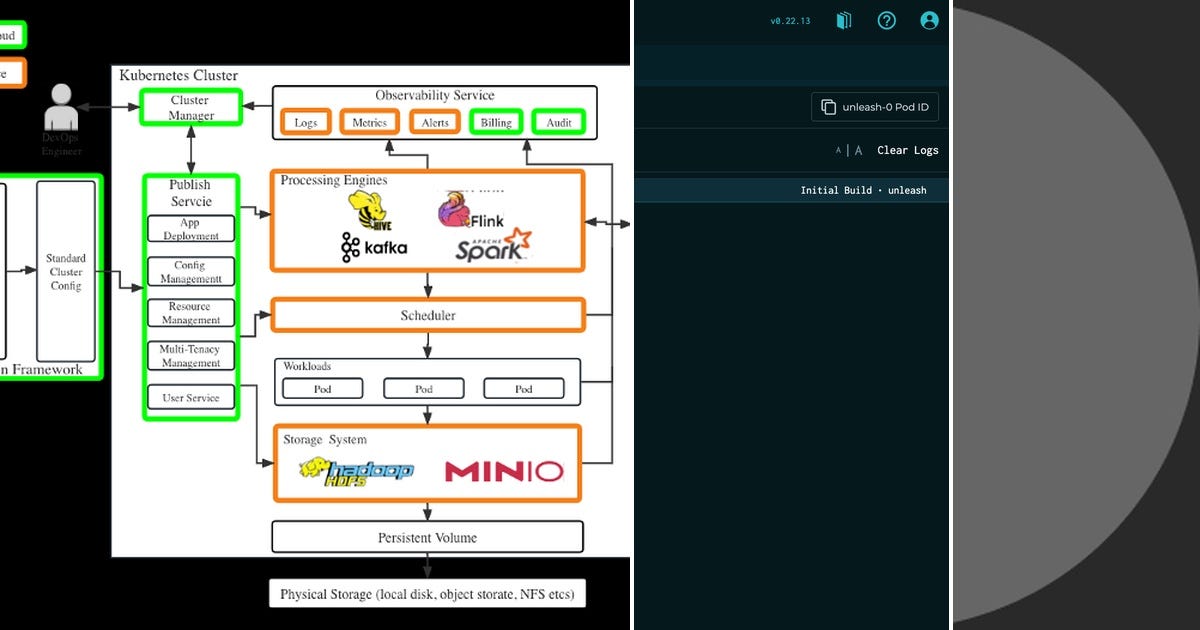Viewport: 1200px width, 630px height.
Task: Click the Publish Servcie heading
Action: (x=190, y=192)
